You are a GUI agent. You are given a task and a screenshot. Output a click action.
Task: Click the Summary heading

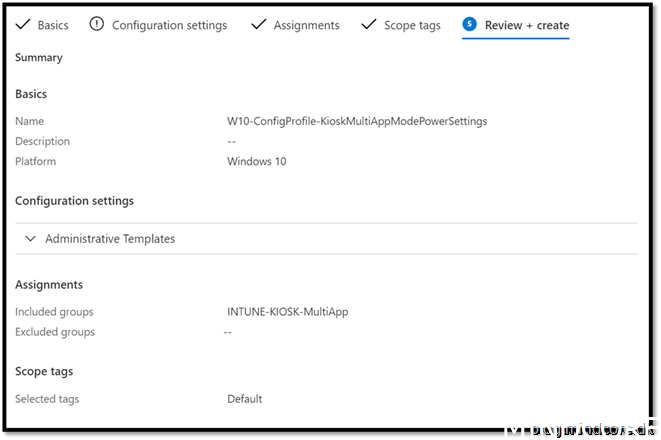coord(39,58)
